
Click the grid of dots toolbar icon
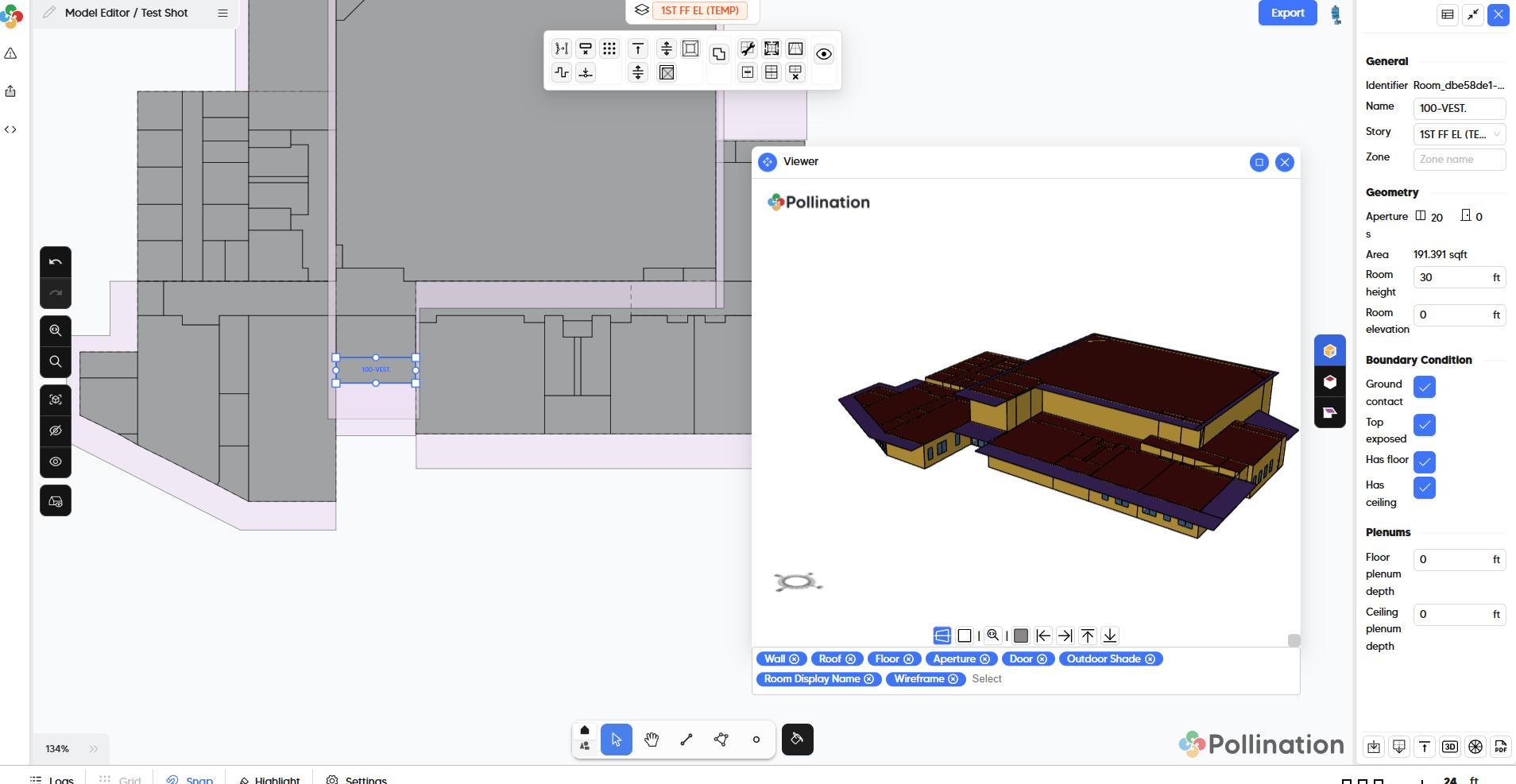tap(609, 49)
